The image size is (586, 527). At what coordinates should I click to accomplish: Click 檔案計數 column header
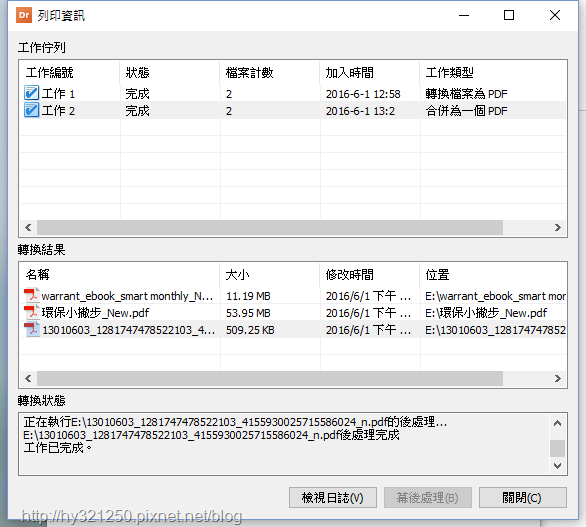pos(269,72)
